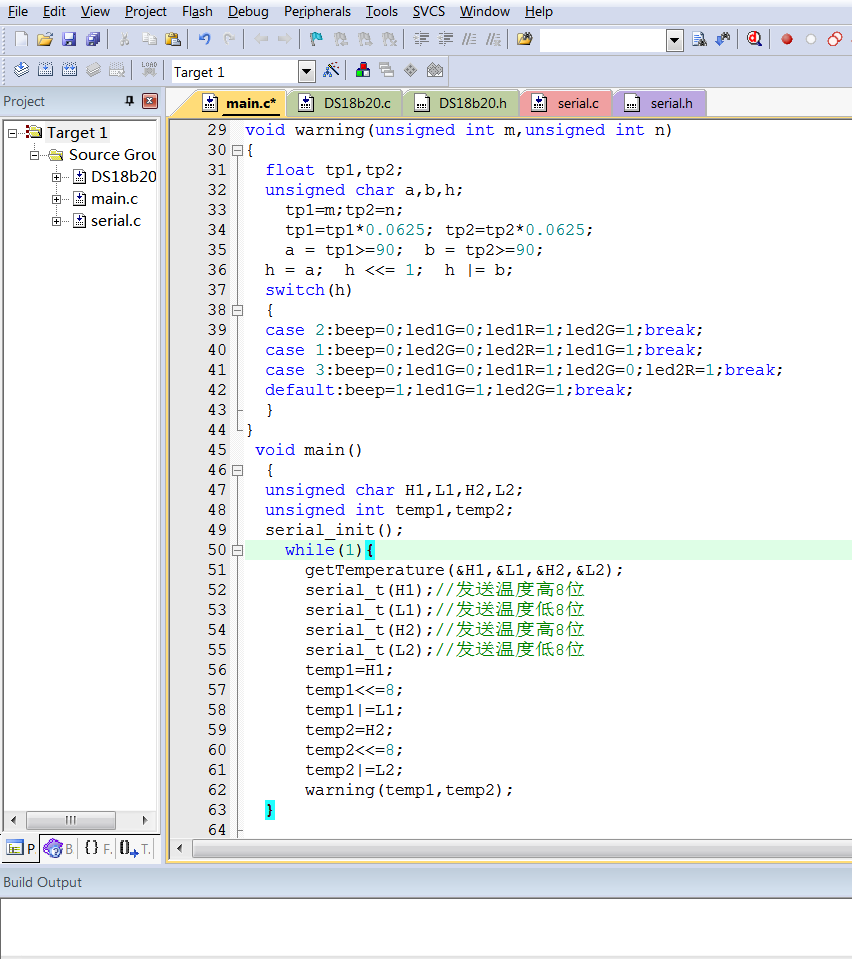The image size is (852, 959).
Task: Click the Open file folder icon
Action: pyautogui.click(x=45, y=39)
